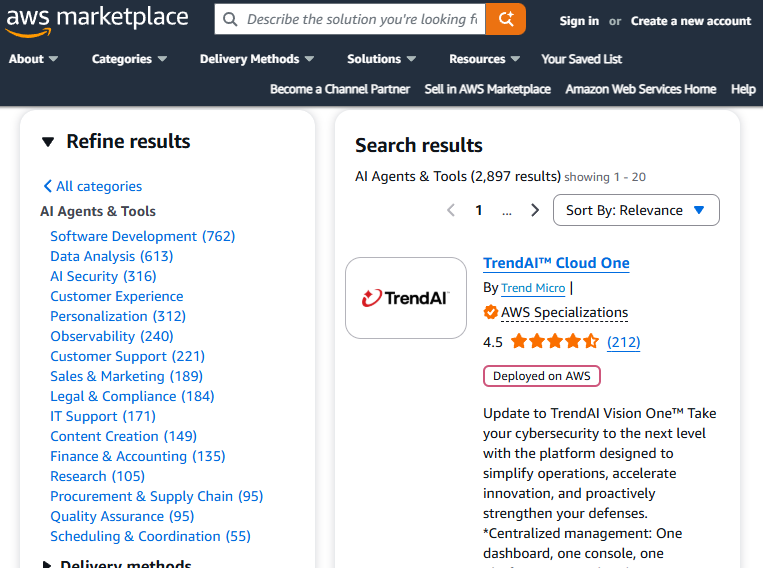Click back chevron for All categories

(47, 186)
